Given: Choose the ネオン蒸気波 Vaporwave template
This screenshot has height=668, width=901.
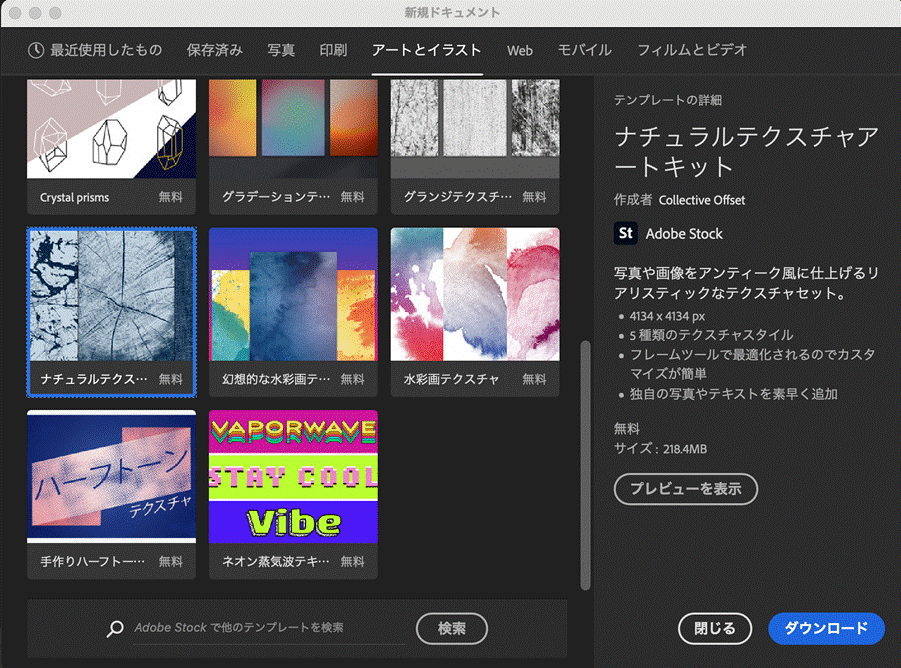Looking at the screenshot, I should click(293, 478).
